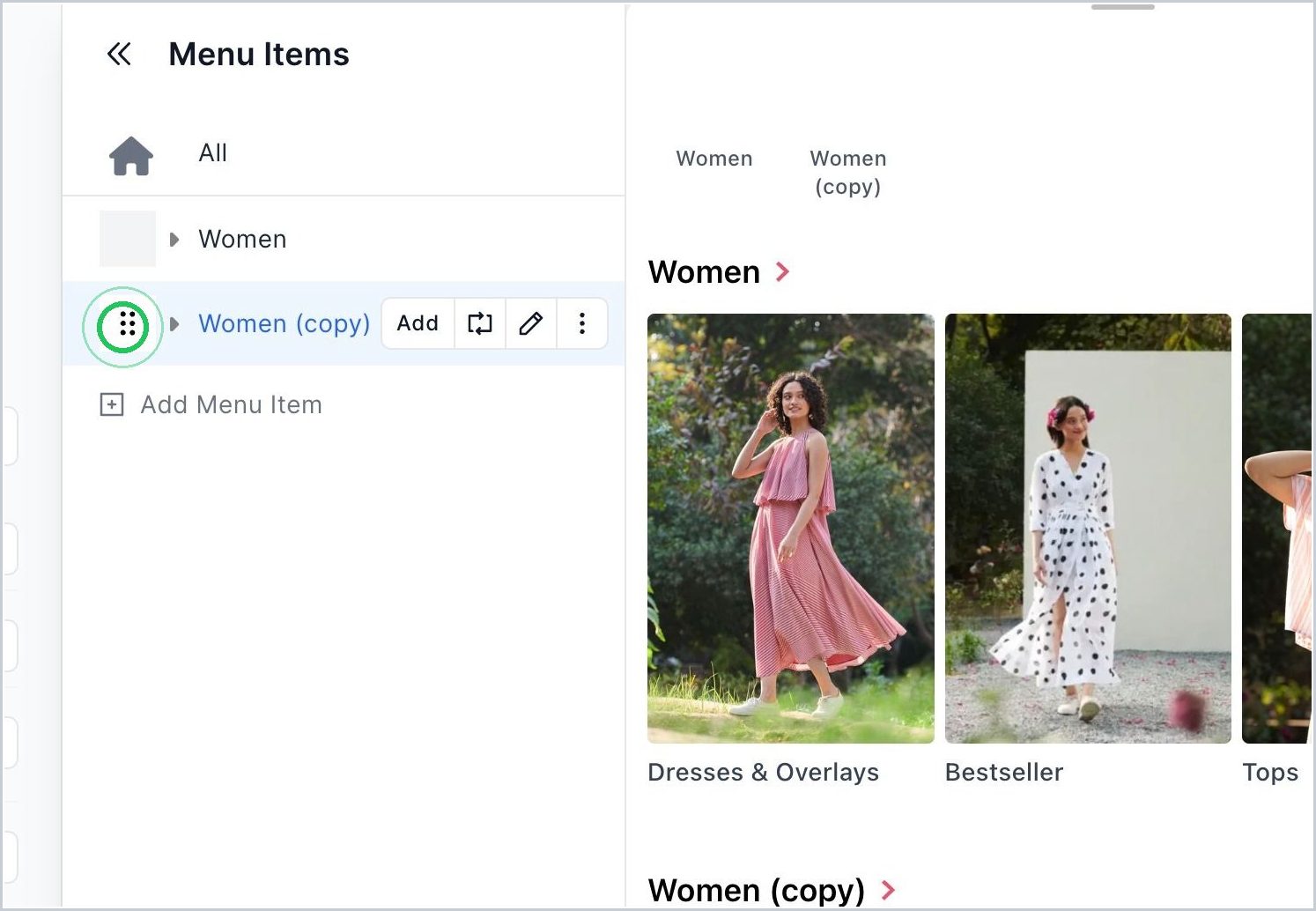The height and width of the screenshot is (911, 1316).
Task: Click the plus icon next to Add Menu Item
Action: [x=112, y=405]
